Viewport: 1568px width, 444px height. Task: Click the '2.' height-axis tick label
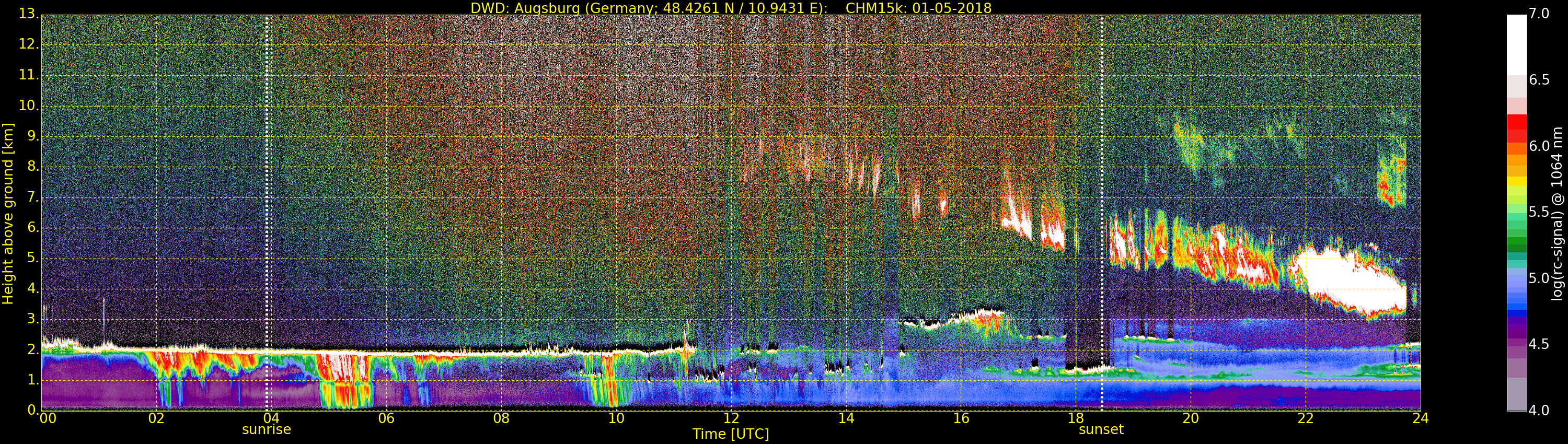[33, 349]
